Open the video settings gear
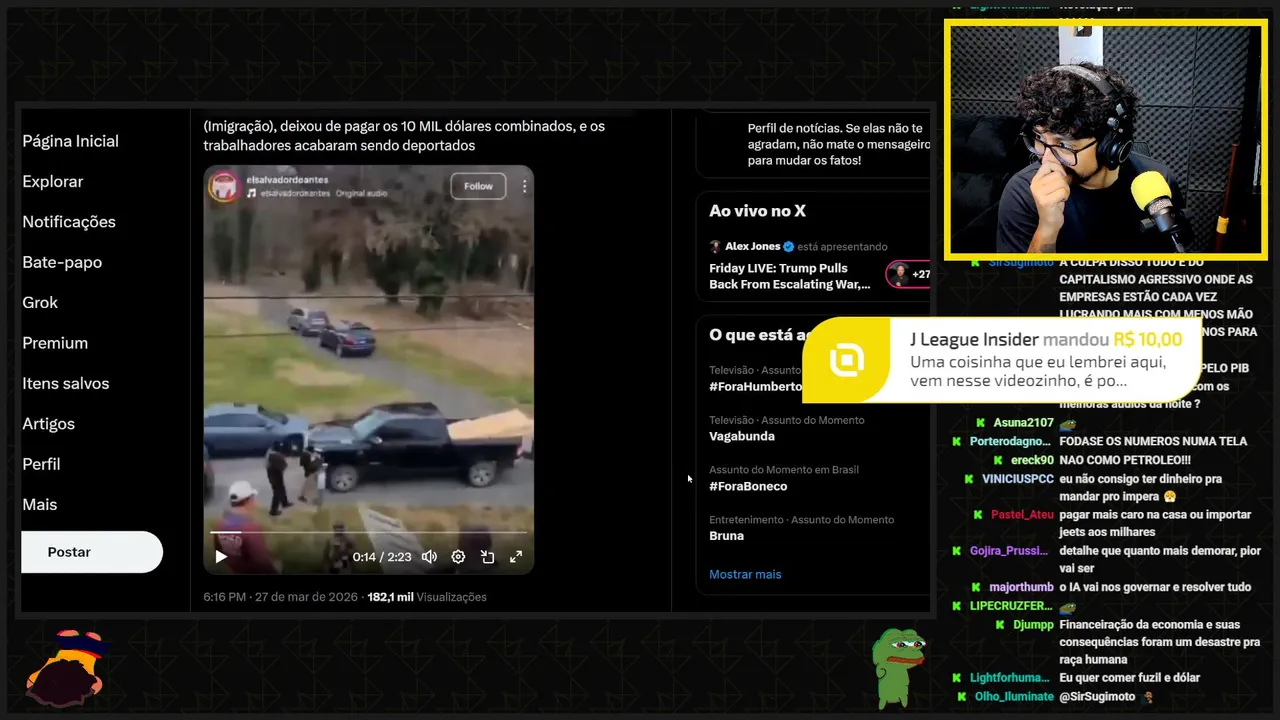Viewport: 1280px width, 720px height. click(458, 557)
